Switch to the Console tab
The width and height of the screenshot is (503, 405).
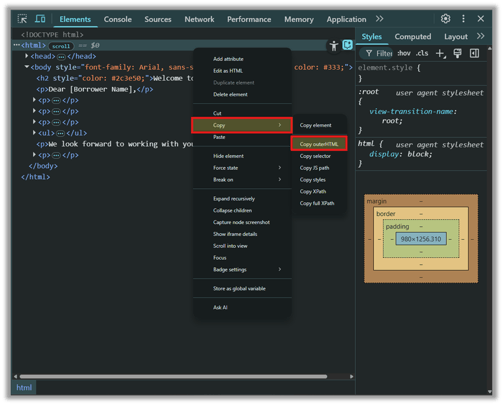pos(118,19)
